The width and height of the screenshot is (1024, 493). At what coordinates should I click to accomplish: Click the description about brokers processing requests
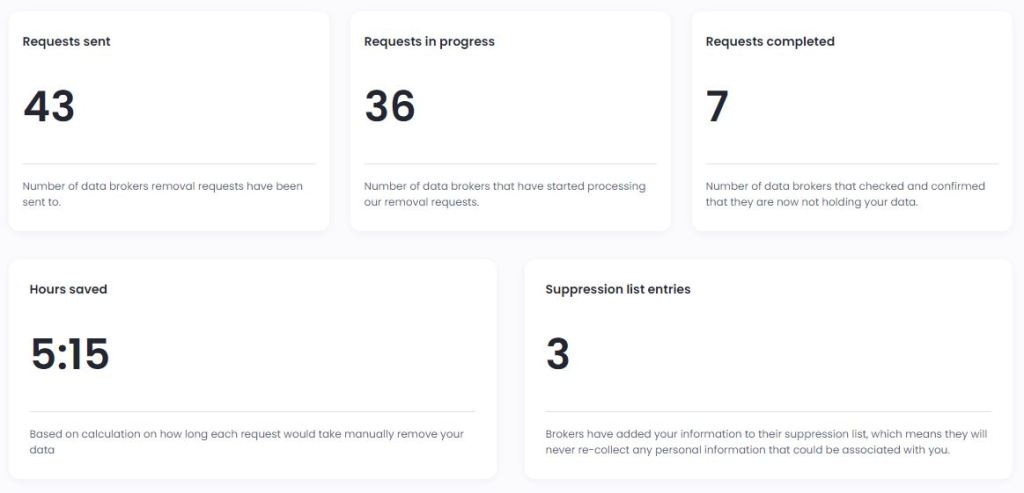click(505, 194)
